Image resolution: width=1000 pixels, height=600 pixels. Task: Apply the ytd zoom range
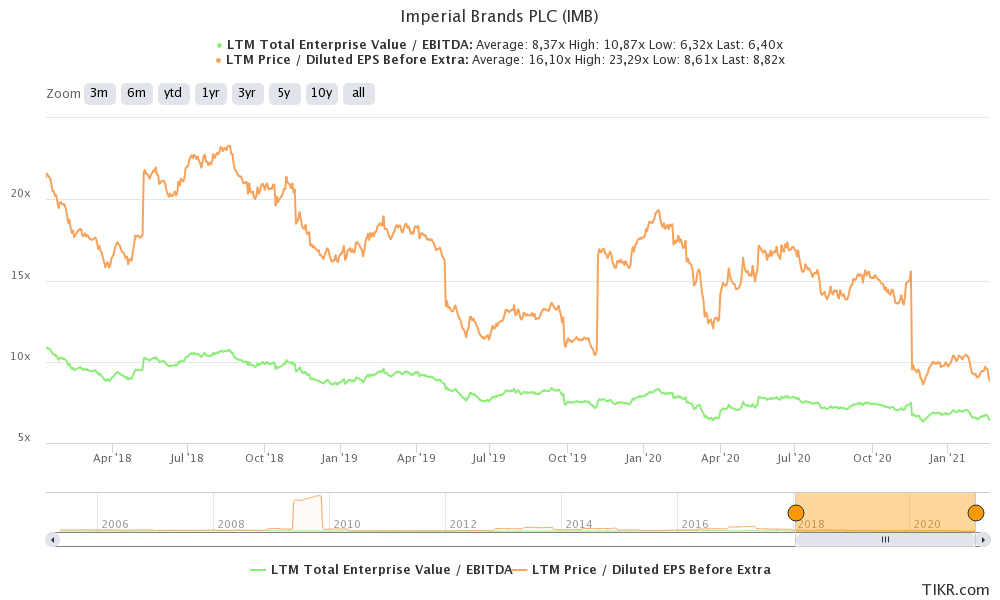[x=173, y=93]
